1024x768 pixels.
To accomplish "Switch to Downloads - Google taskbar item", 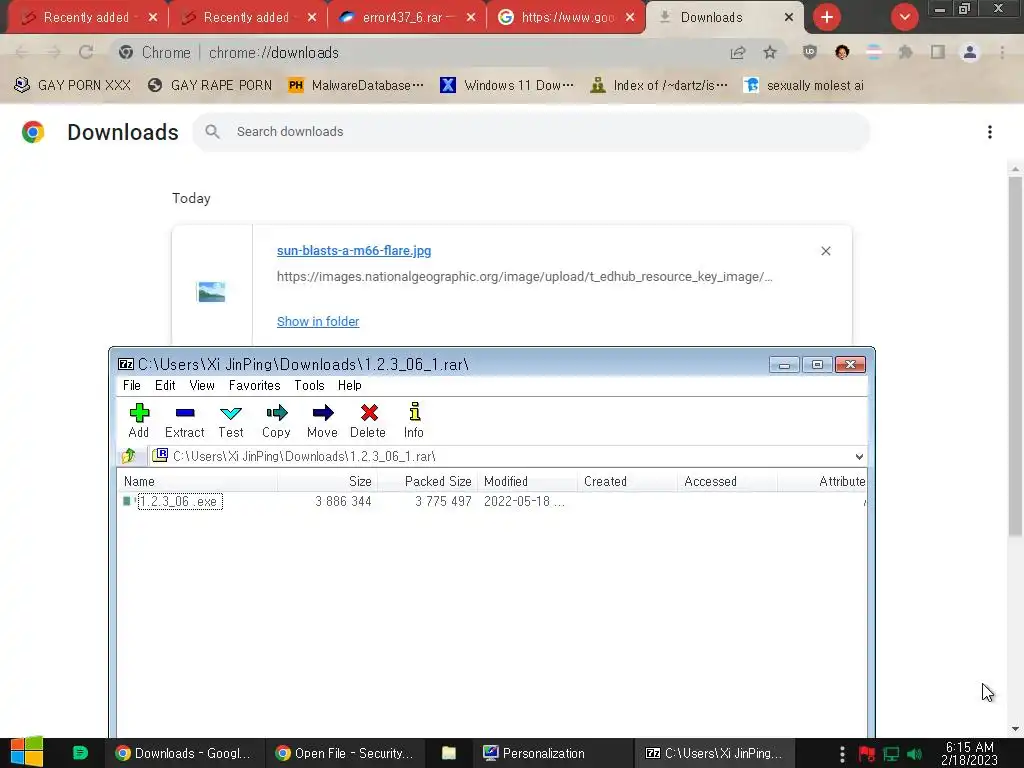I will 184,753.
